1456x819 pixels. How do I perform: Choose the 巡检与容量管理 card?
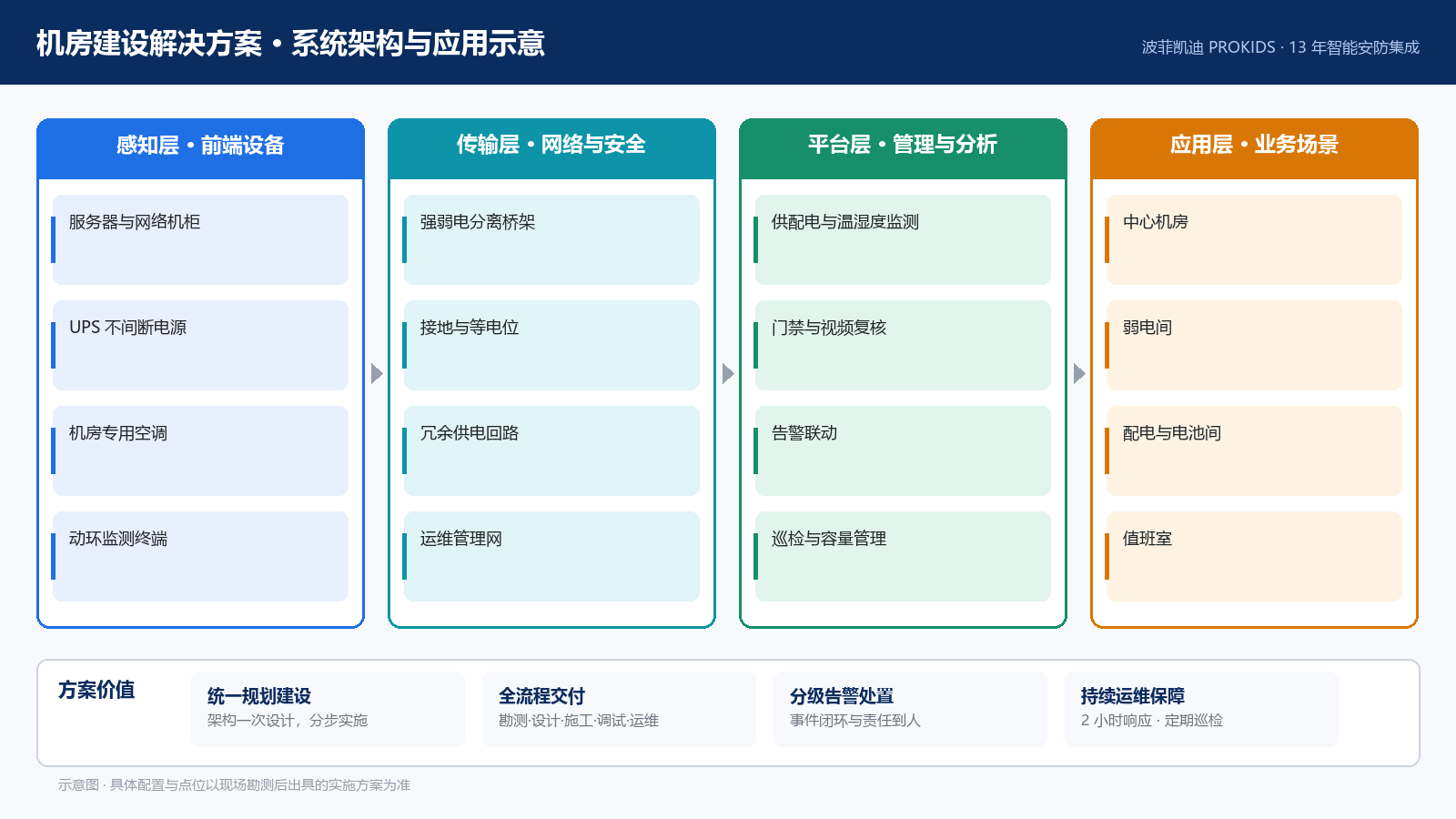point(903,556)
